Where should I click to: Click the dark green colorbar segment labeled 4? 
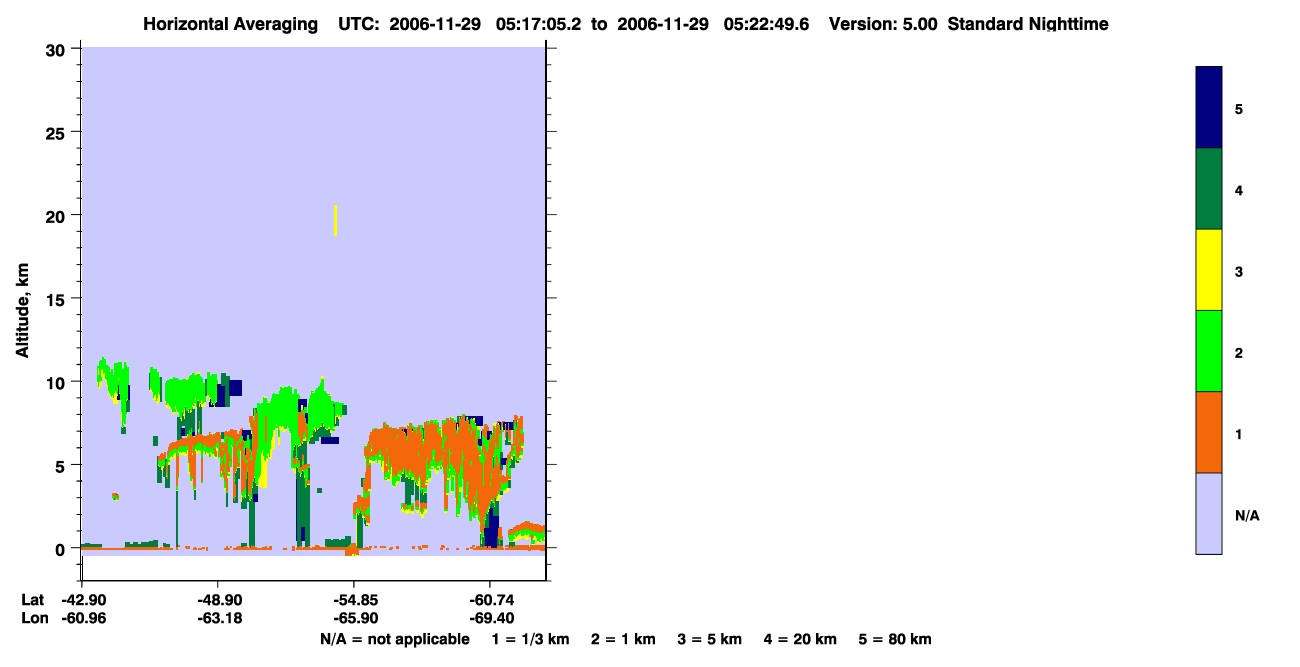[x=1208, y=189]
